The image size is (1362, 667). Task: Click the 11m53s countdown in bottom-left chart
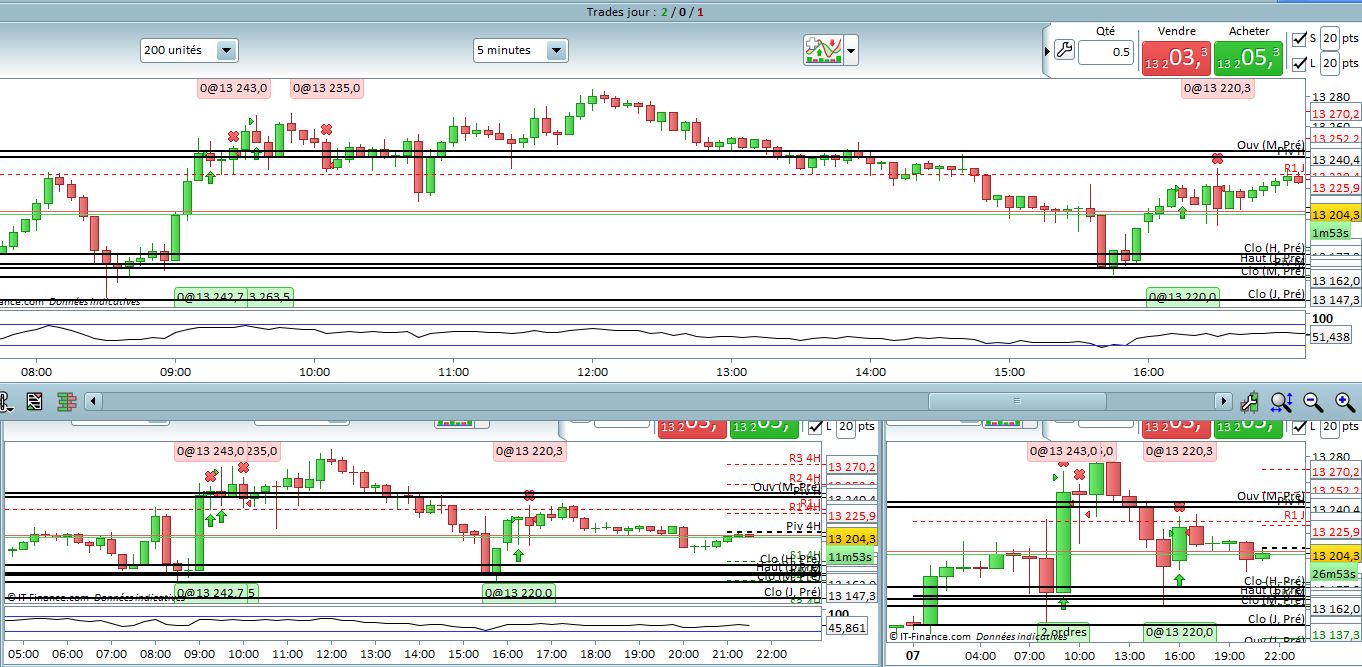tap(849, 557)
